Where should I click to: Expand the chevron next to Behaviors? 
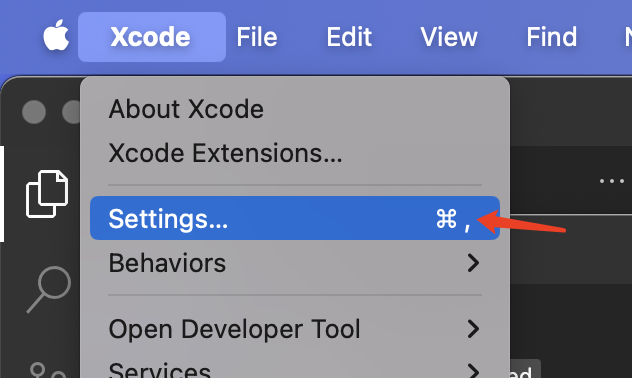473,263
